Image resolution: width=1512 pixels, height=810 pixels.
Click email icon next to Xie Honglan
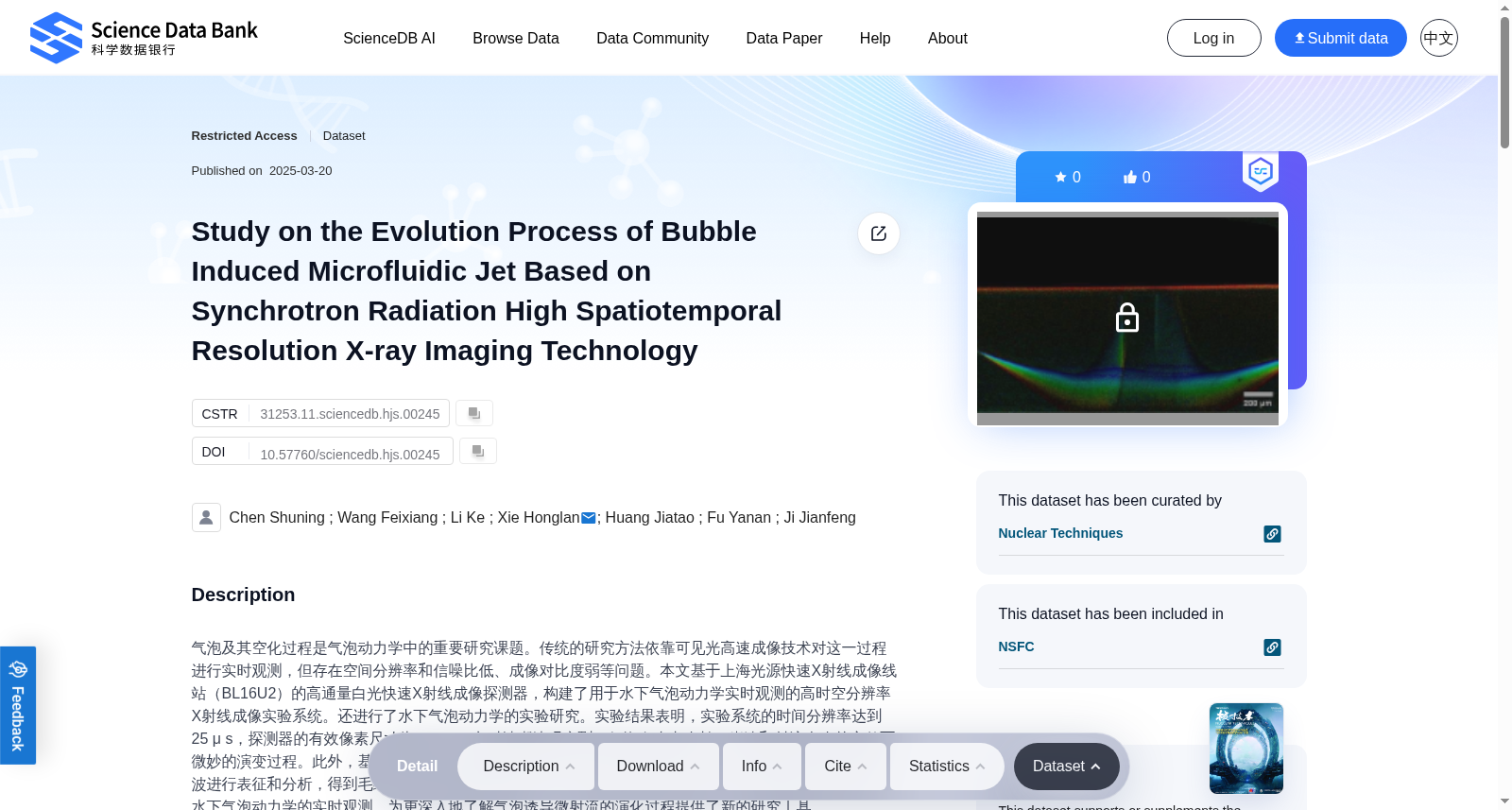(588, 518)
